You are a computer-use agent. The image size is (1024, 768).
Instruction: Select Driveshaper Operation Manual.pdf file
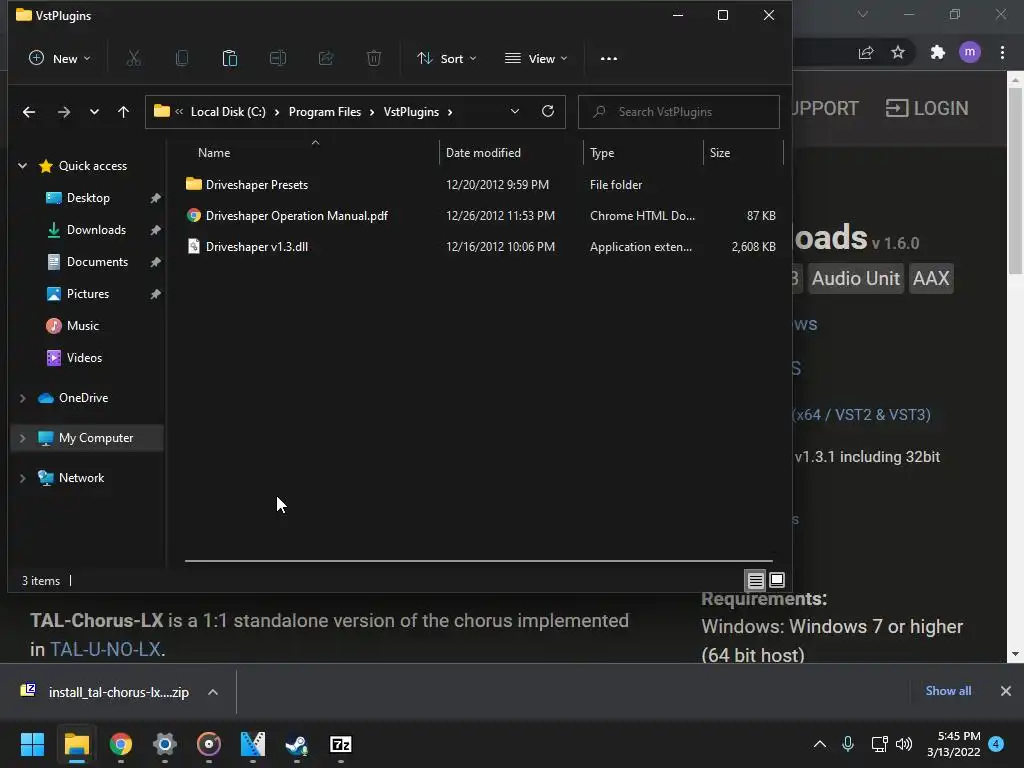coord(296,216)
